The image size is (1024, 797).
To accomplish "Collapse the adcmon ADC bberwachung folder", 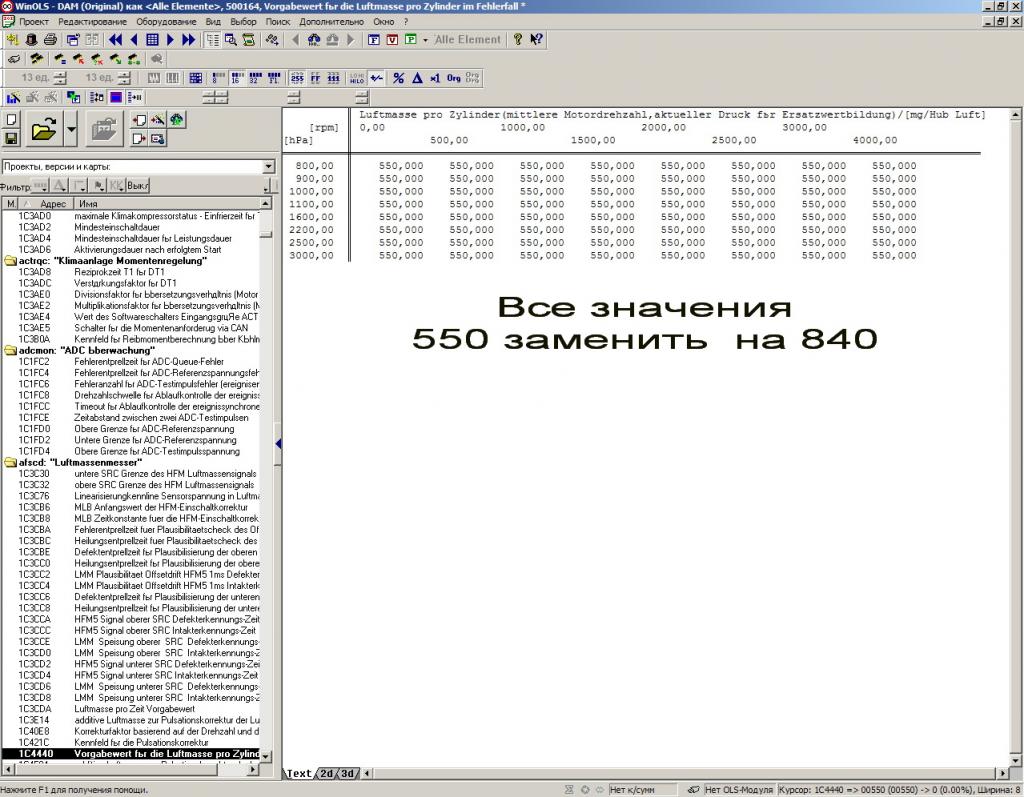I will pos(10,350).
